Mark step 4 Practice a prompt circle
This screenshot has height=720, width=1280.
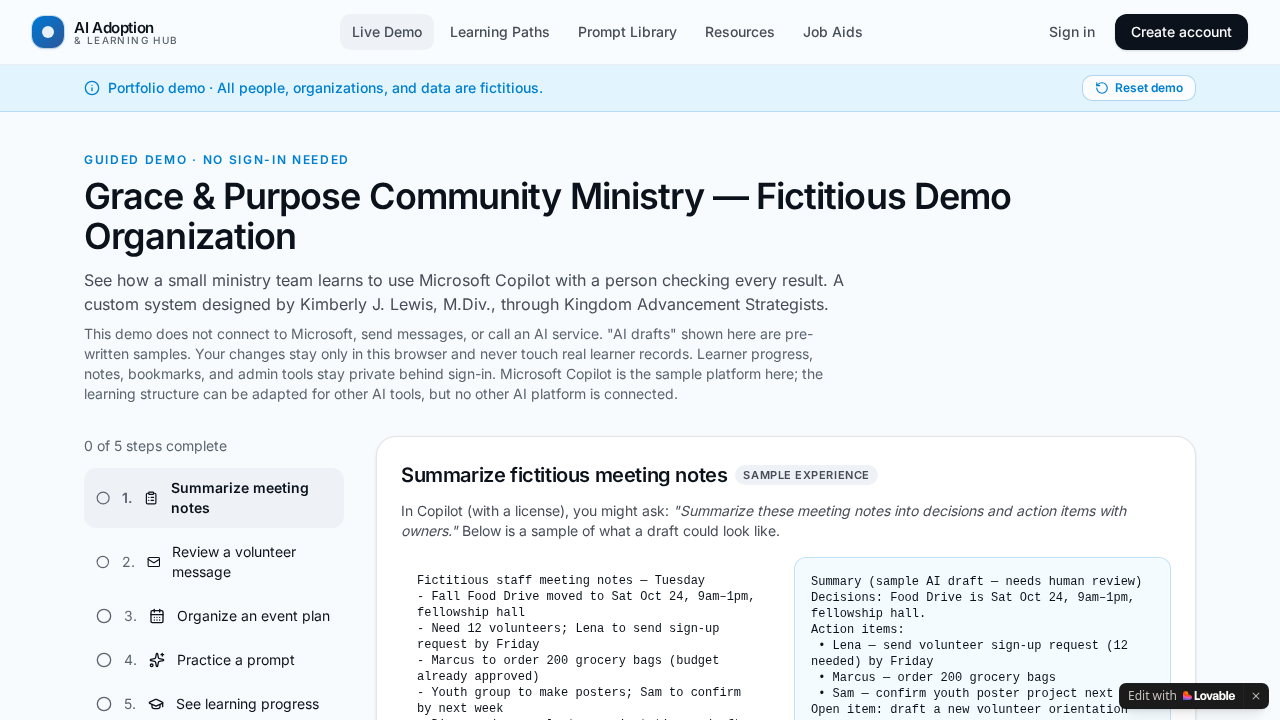[x=104, y=660]
